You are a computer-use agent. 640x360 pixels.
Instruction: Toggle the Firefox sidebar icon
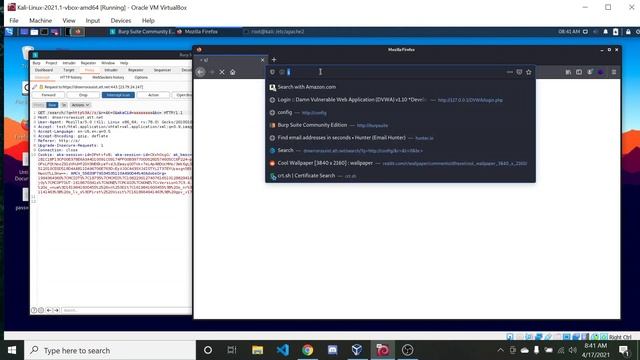coord(579,72)
